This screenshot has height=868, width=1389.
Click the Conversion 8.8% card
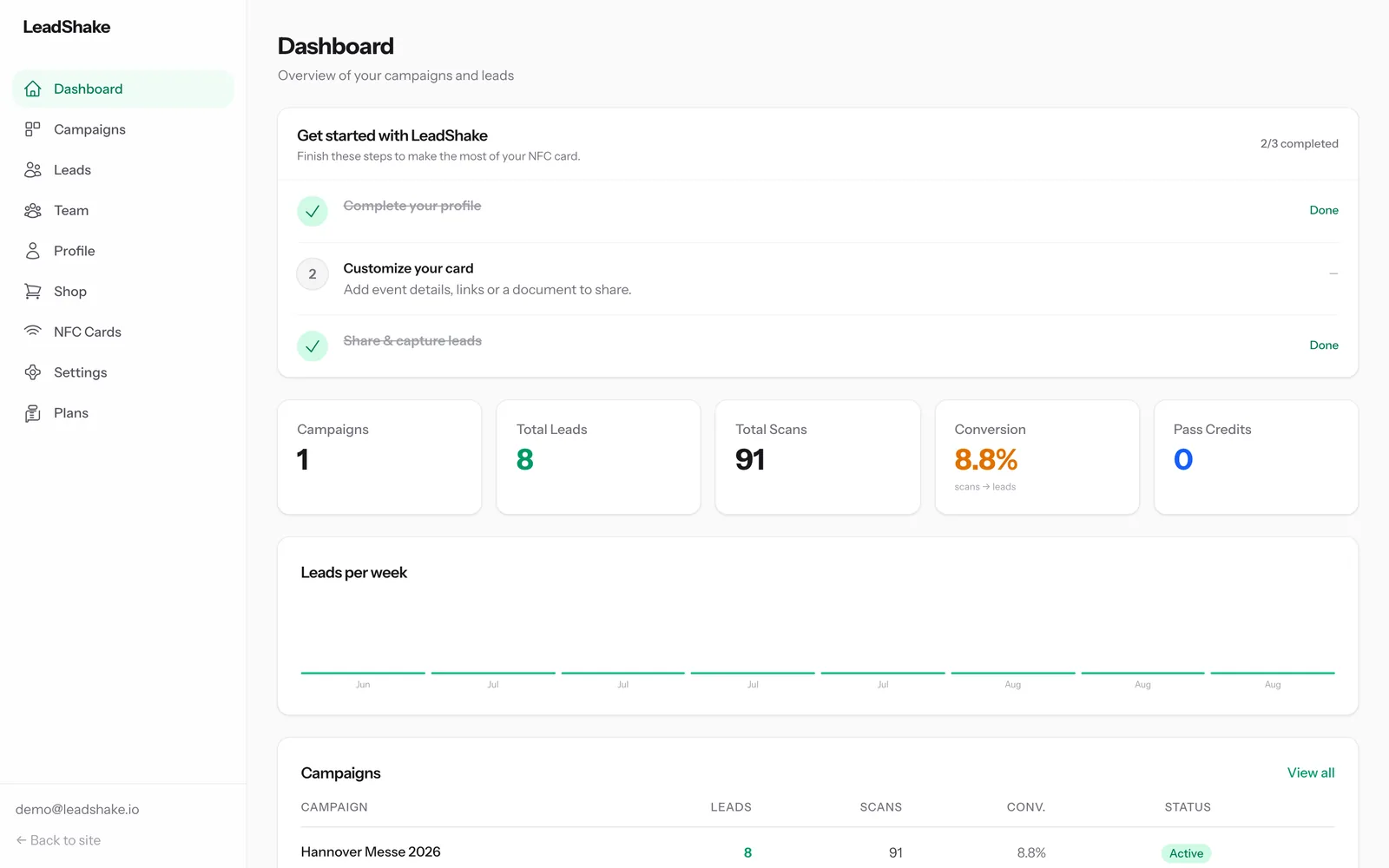point(1037,457)
